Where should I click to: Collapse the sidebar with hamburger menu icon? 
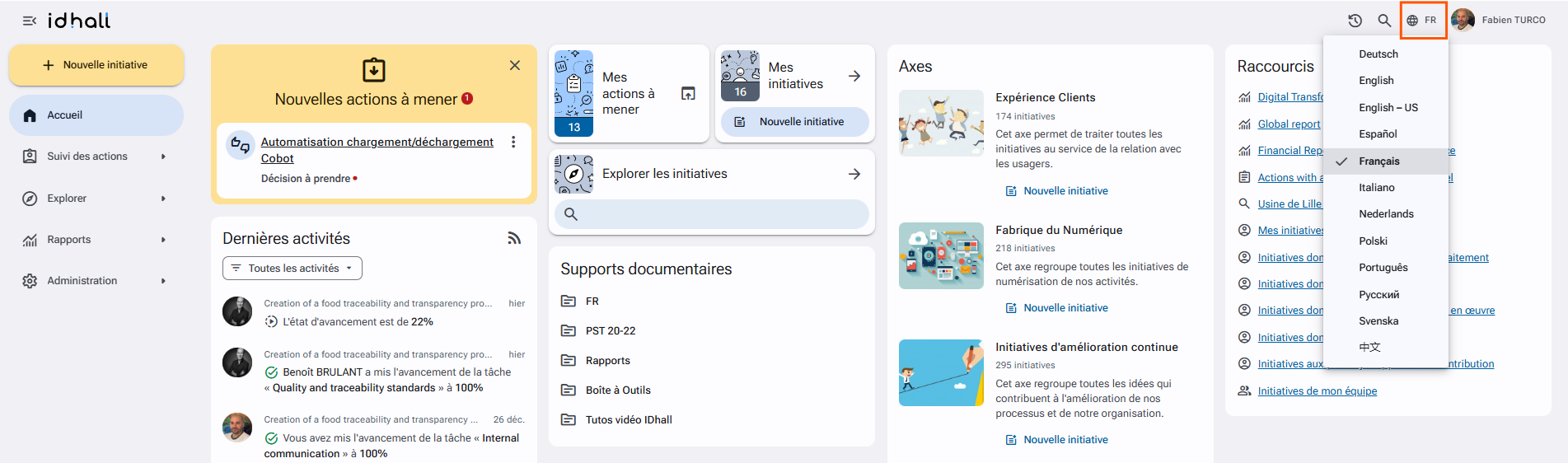(x=30, y=21)
